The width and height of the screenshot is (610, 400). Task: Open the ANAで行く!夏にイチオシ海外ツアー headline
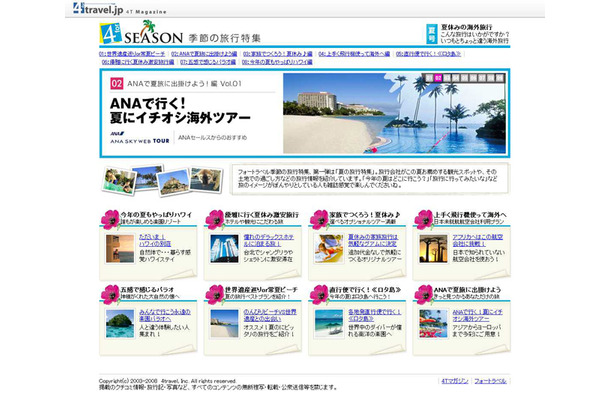coord(180,111)
